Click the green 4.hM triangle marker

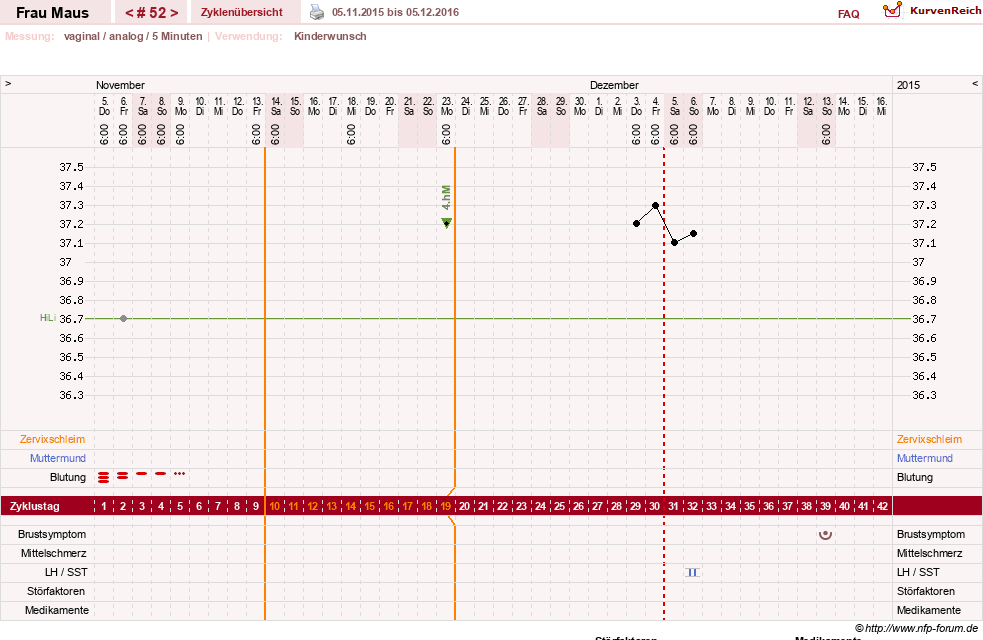tap(446, 223)
